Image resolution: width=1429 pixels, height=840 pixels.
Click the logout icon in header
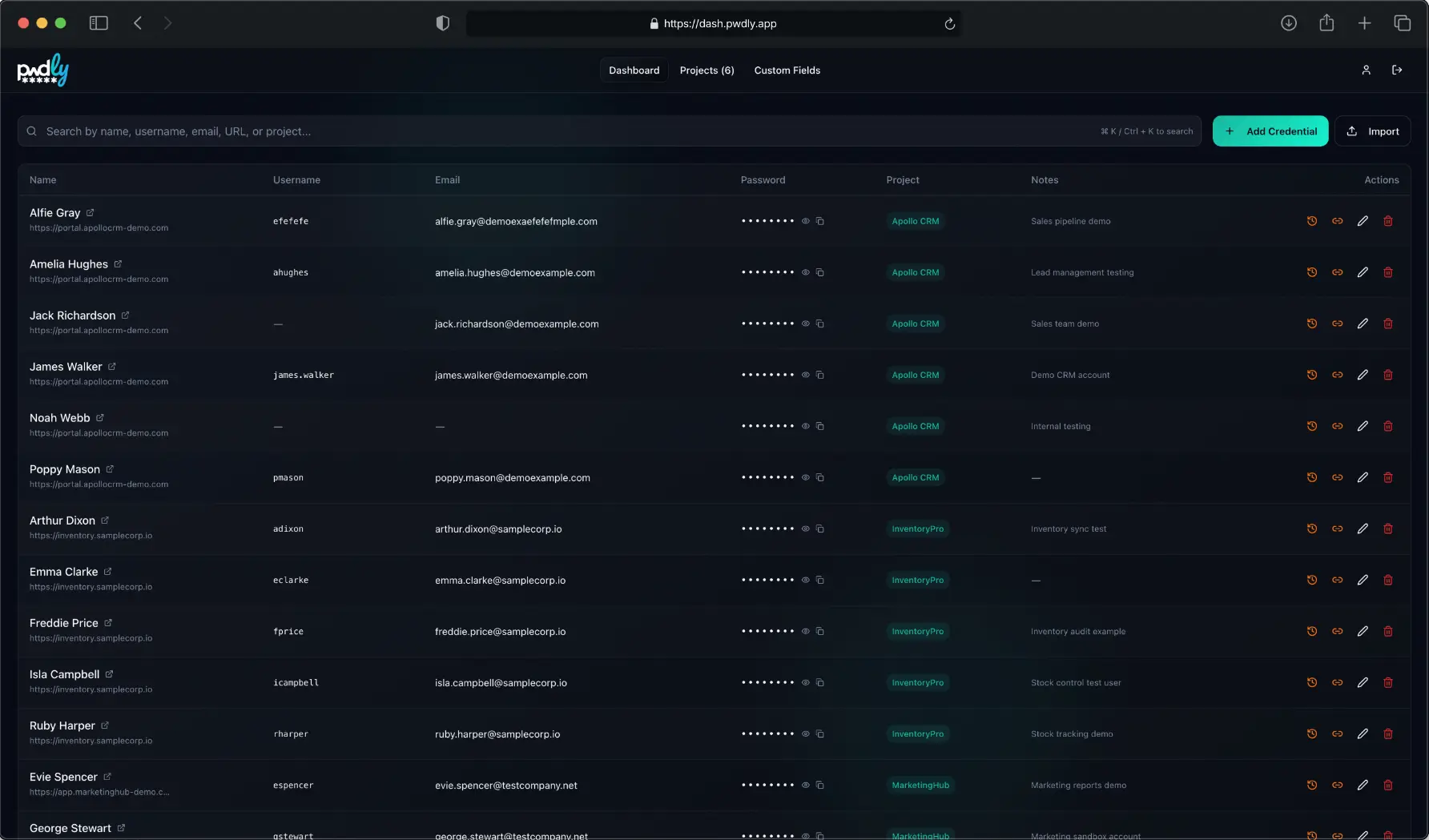(x=1397, y=70)
